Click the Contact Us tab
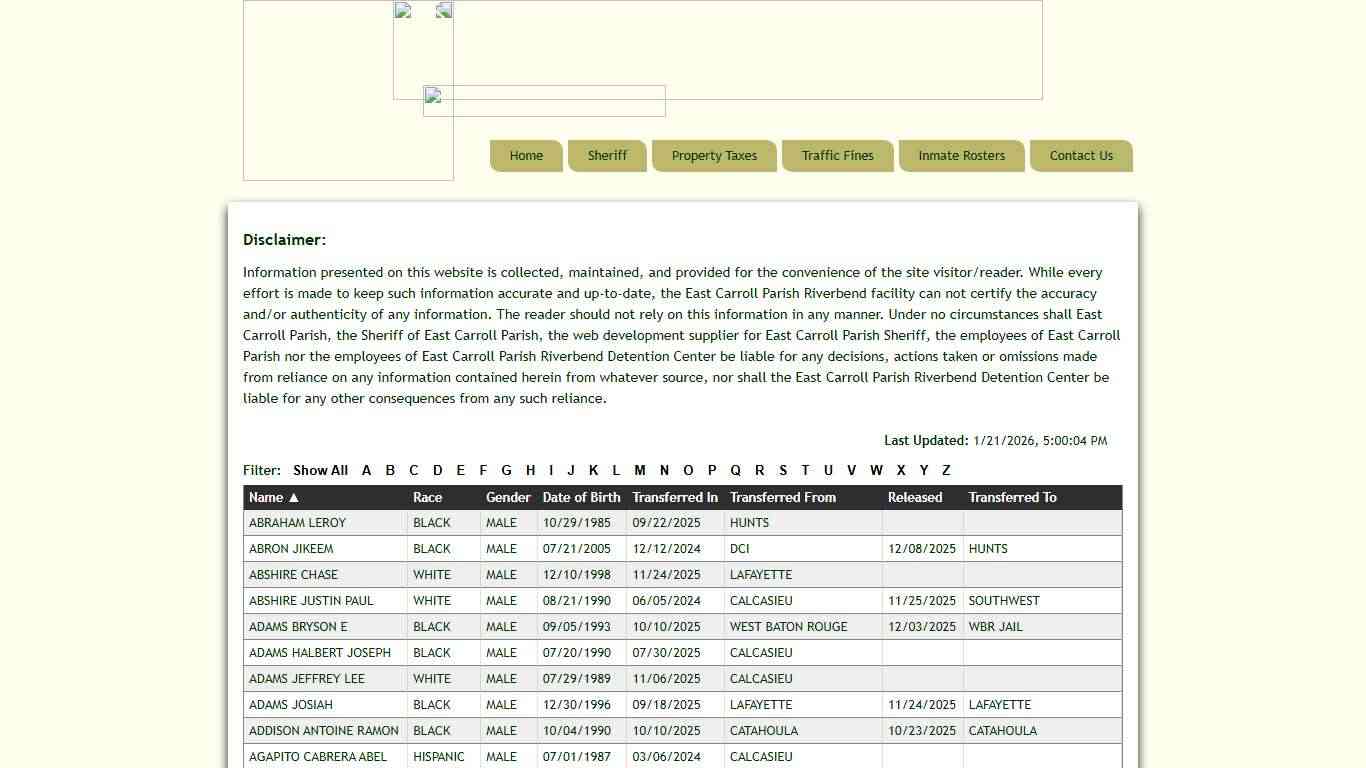This screenshot has width=1366, height=768. (x=1080, y=156)
